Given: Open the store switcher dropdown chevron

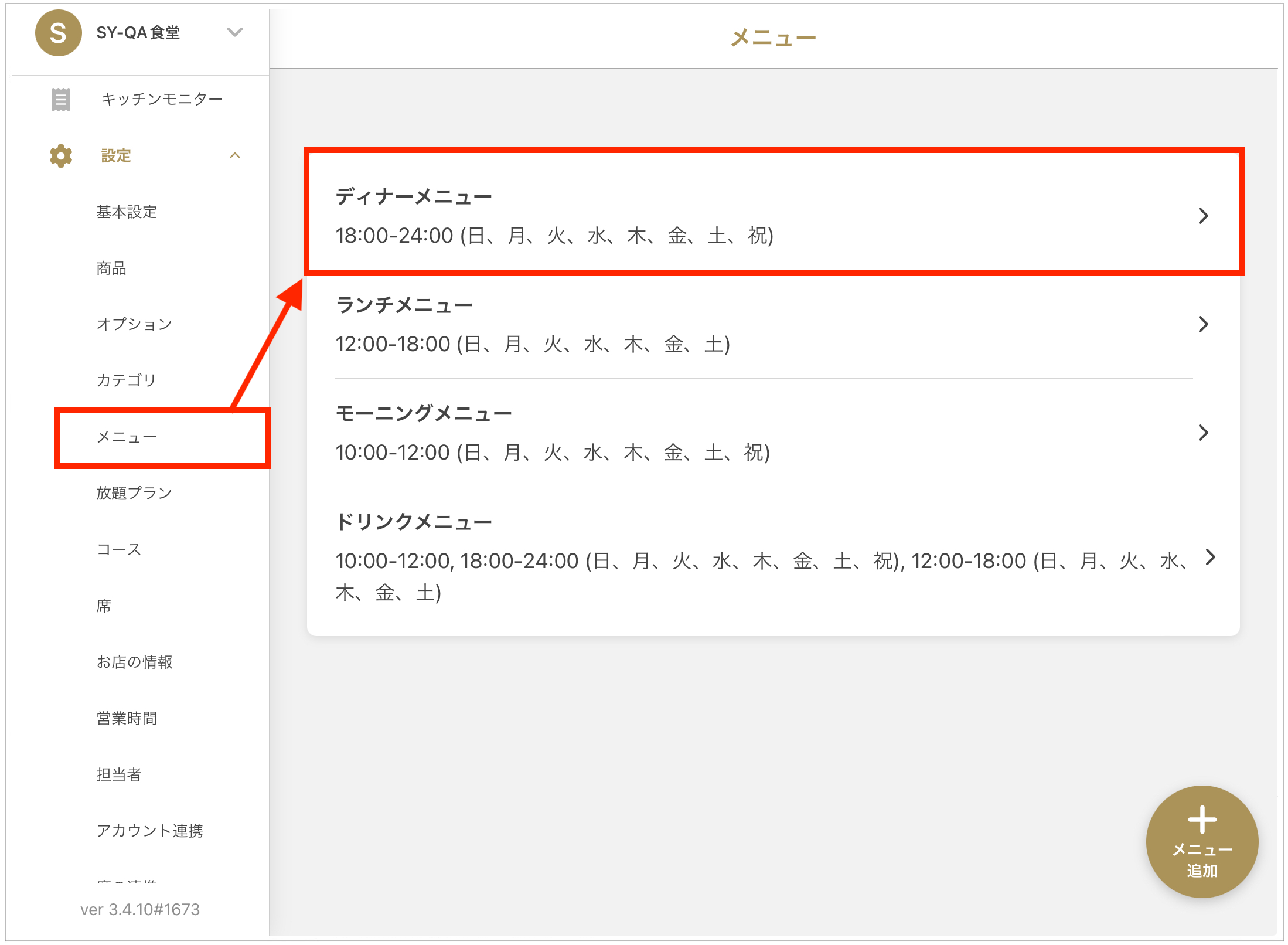Looking at the screenshot, I should click(235, 32).
